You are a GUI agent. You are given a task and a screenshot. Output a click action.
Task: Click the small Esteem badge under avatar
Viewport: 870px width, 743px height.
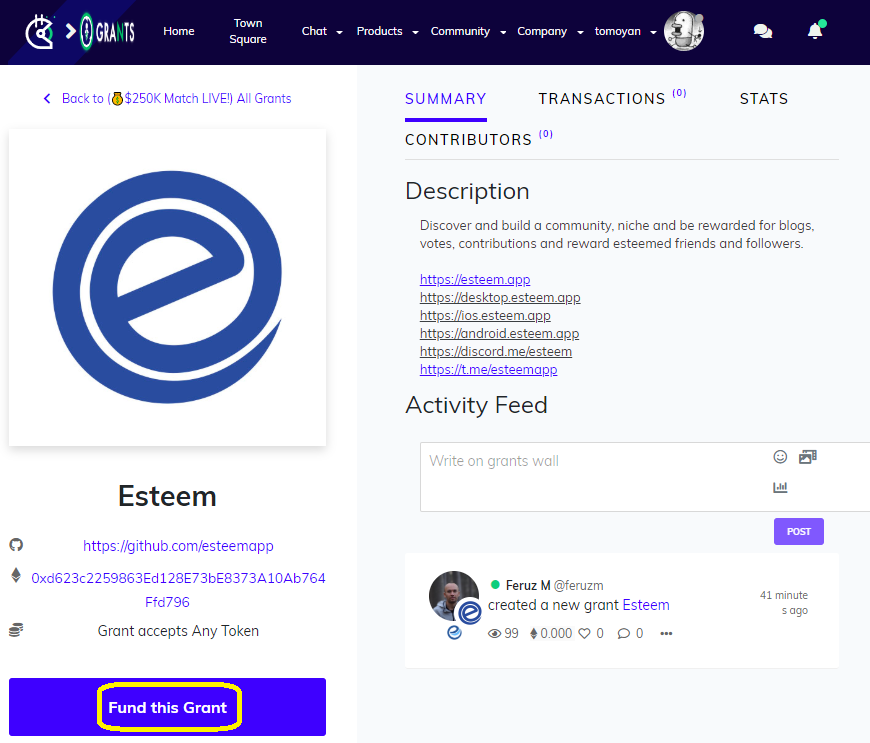[x=454, y=632]
